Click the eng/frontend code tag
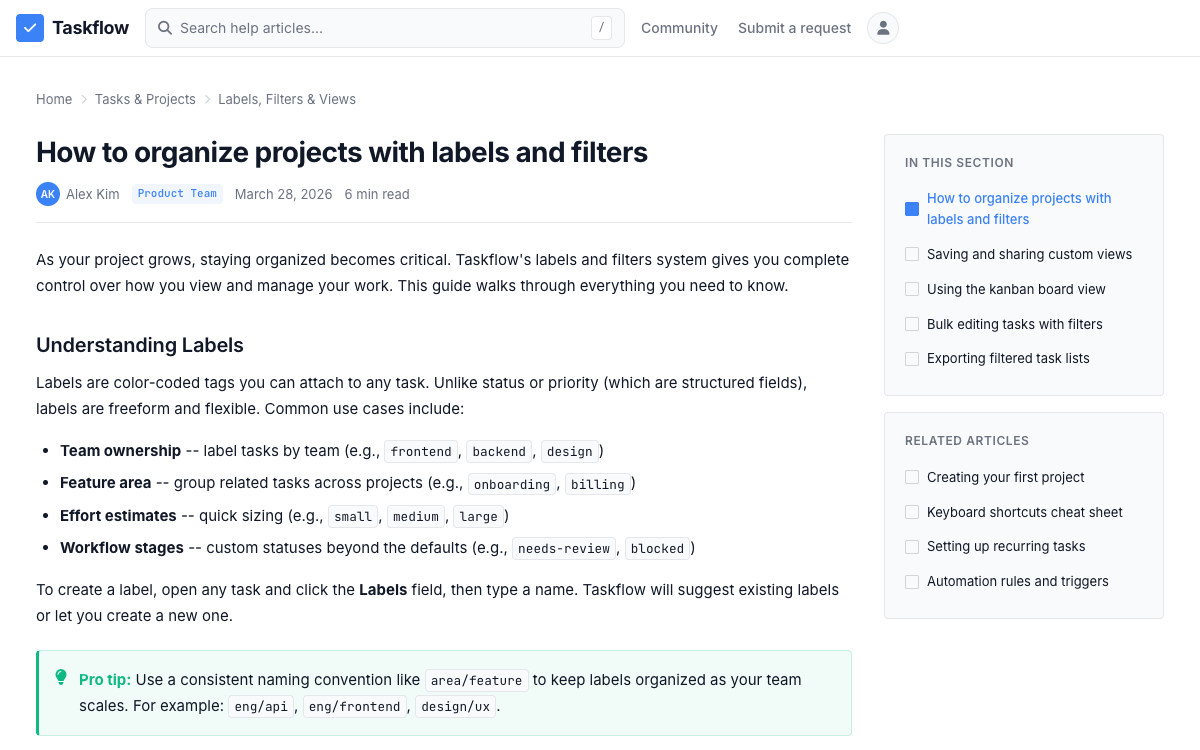 (355, 706)
